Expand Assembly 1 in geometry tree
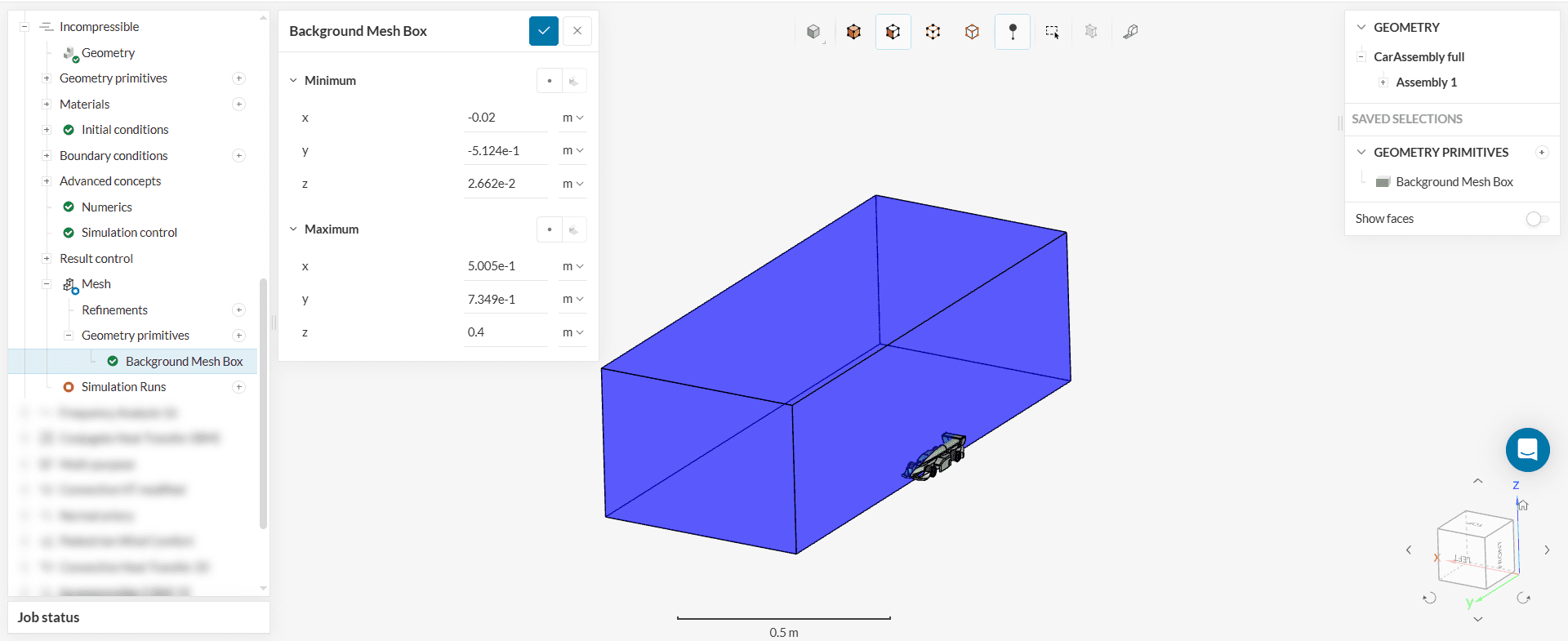Viewport: 1568px width, 641px height. click(1383, 82)
